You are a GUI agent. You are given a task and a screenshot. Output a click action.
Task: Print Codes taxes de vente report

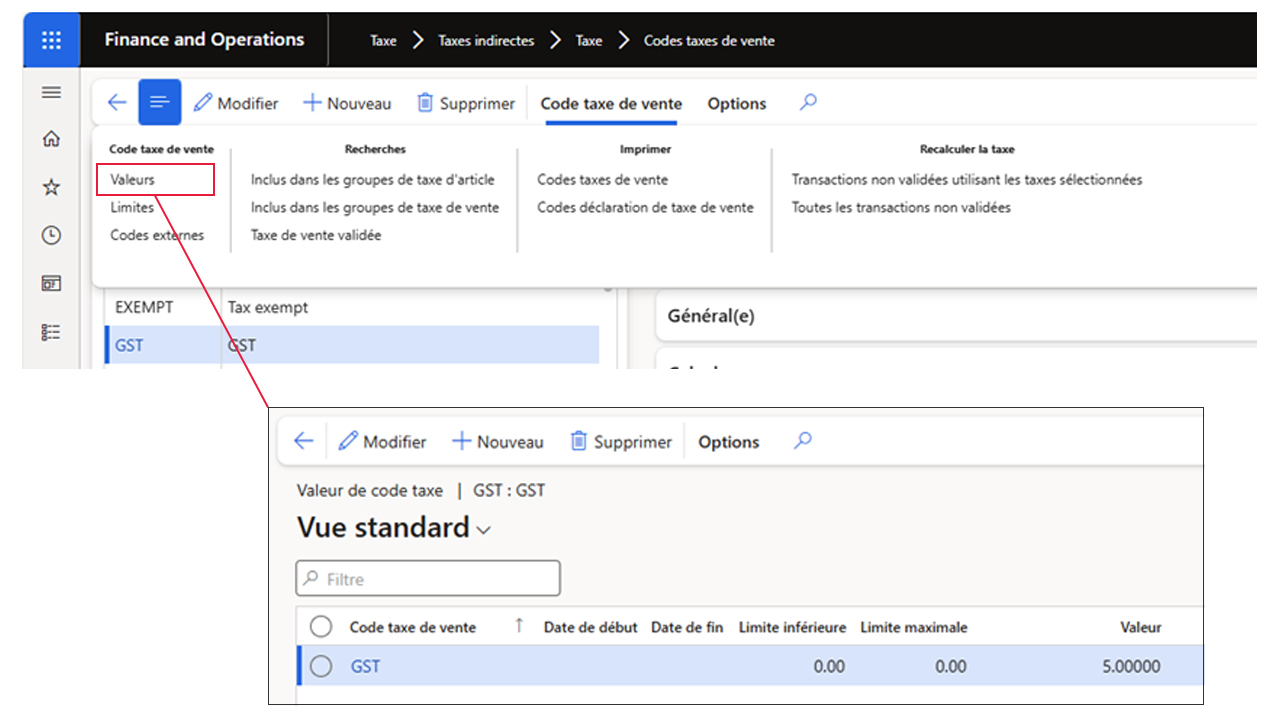[603, 180]
